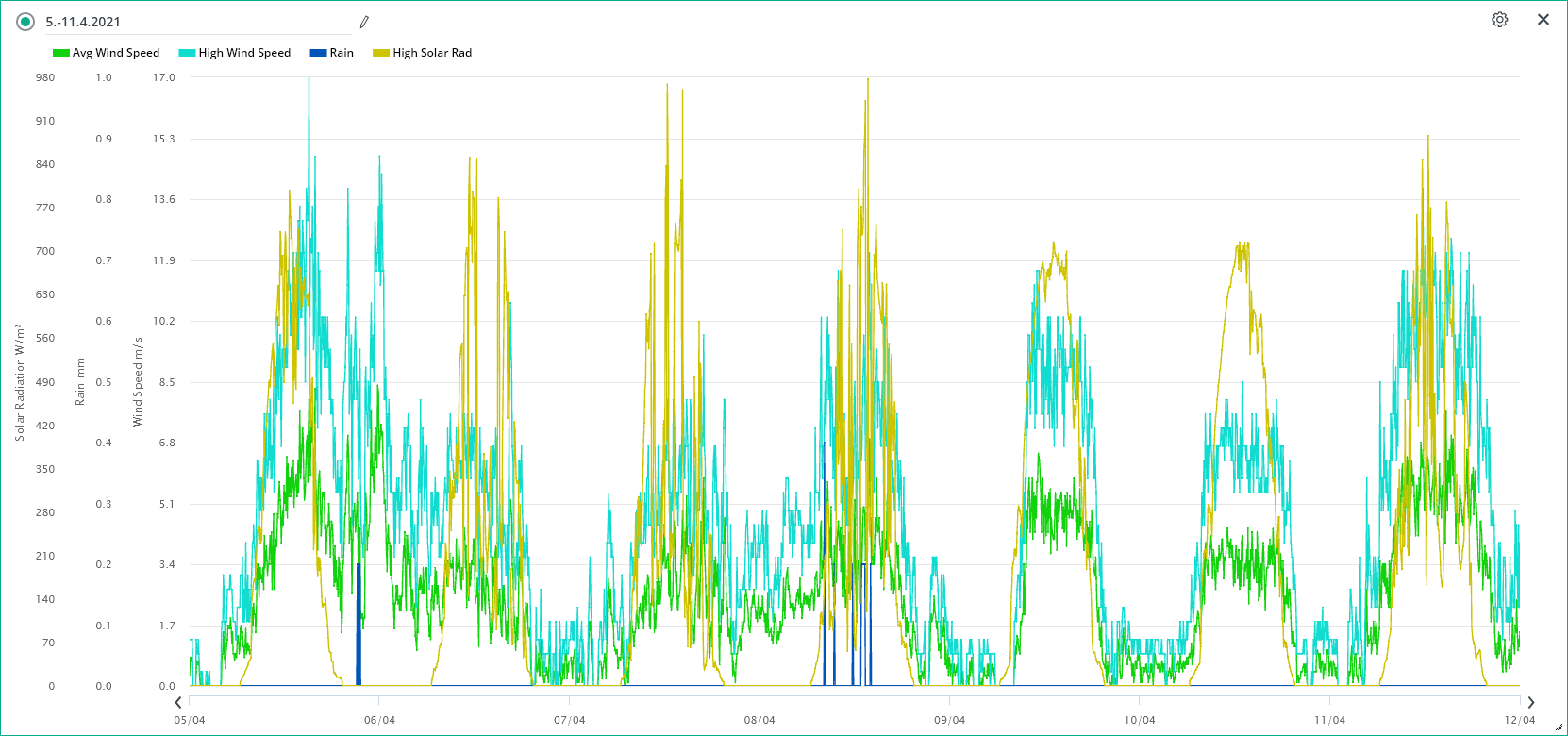
Task: Go to previous period with left arrow
Action: pyautogui.click(x=178, y=702)
